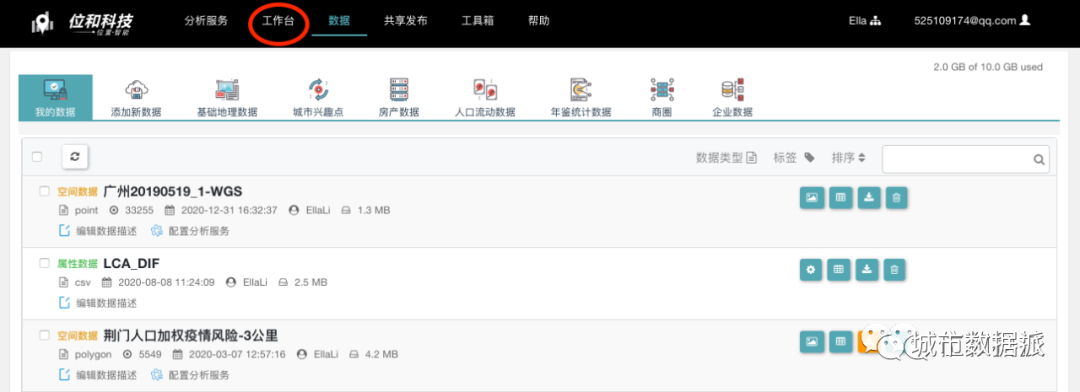
Task: Open the 数据类型 filter
Action: (727, 158)
